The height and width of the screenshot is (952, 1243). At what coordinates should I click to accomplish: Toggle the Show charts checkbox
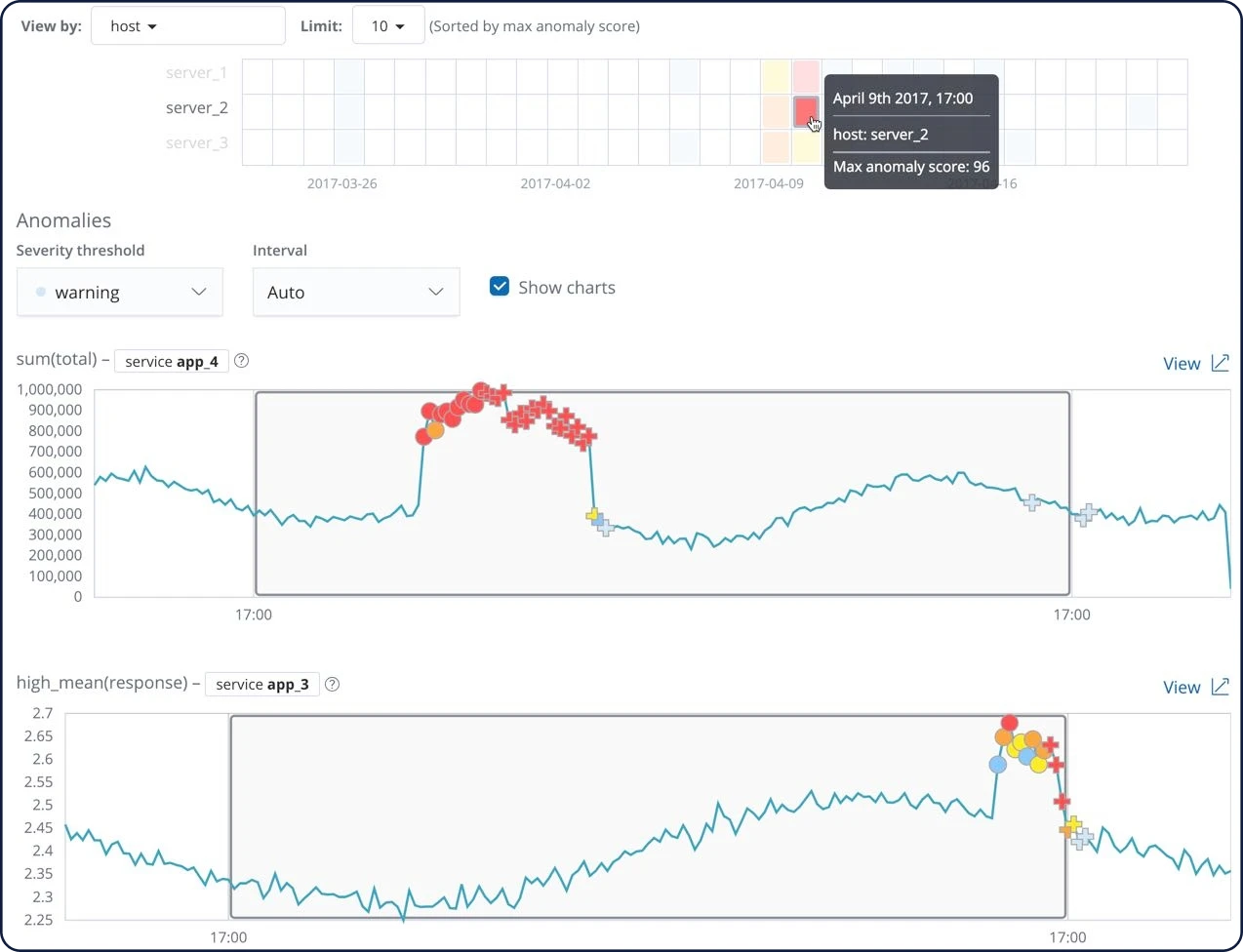click(x=500, y=287)
